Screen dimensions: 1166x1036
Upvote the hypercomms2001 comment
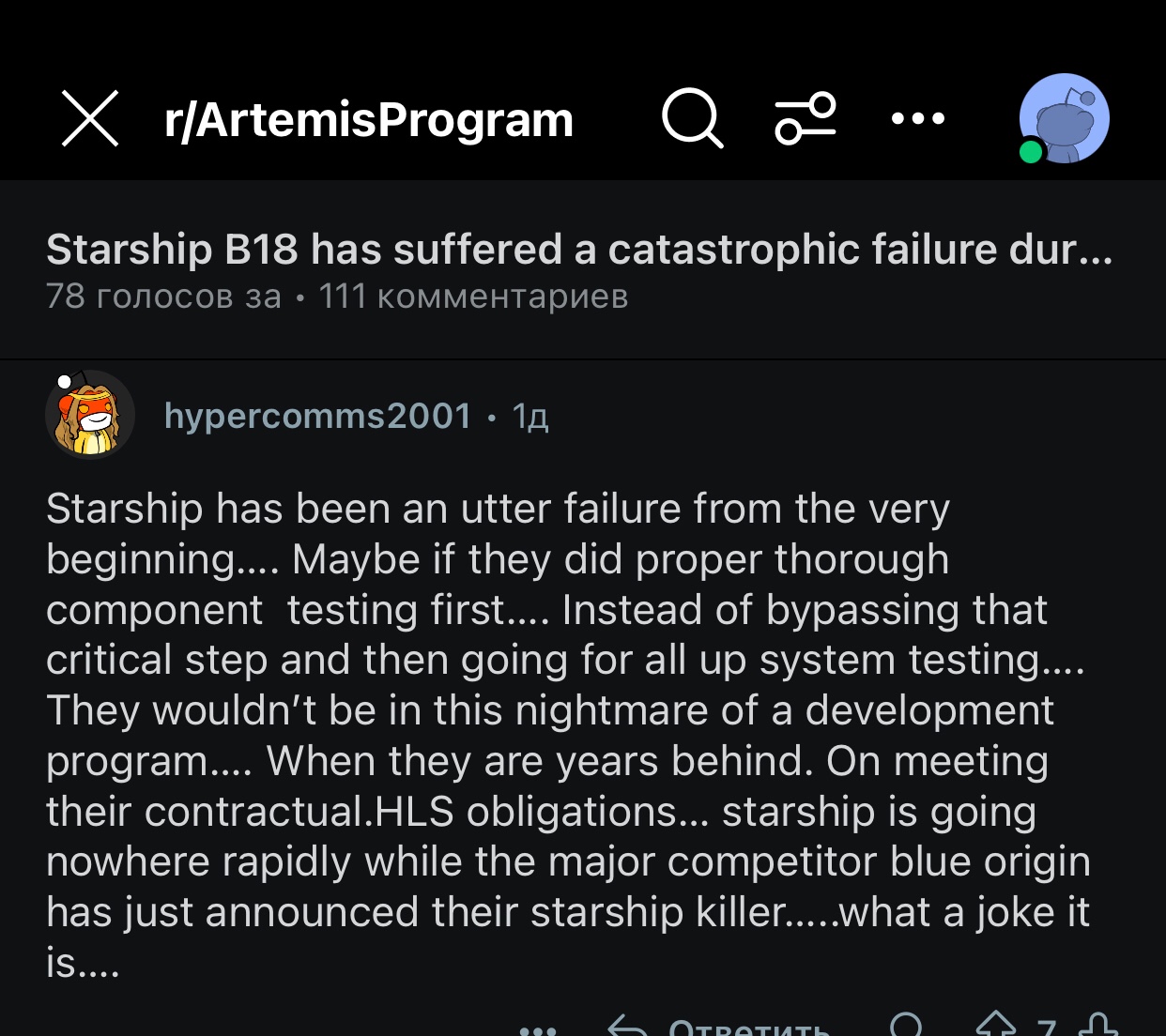pos(995,1027)
